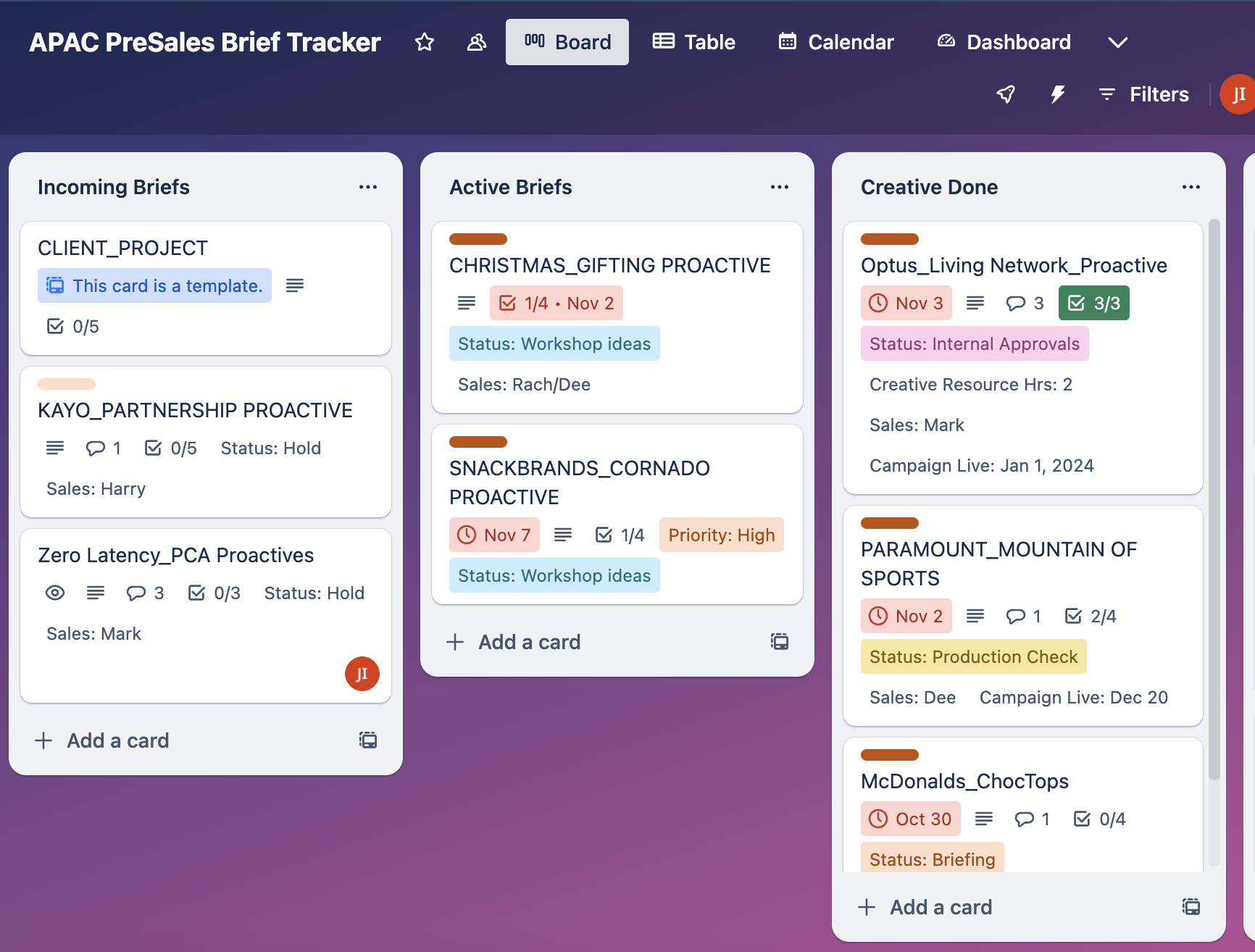Click Nov 7 due date badge
The width and height of the screenshot is (1255, 952).
point(494,535)
